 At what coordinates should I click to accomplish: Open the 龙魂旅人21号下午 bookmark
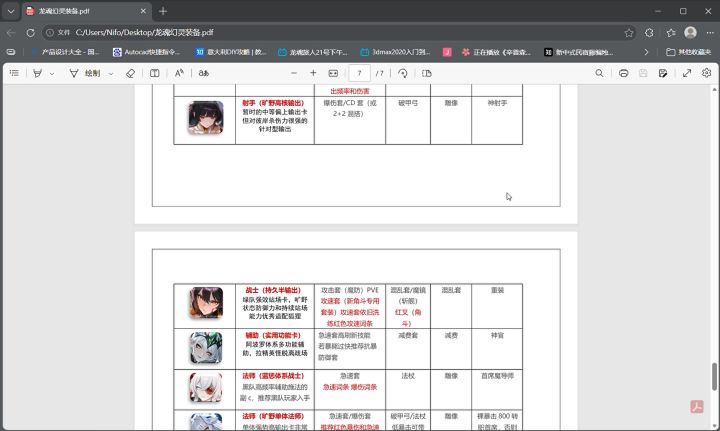click(313, 52)
